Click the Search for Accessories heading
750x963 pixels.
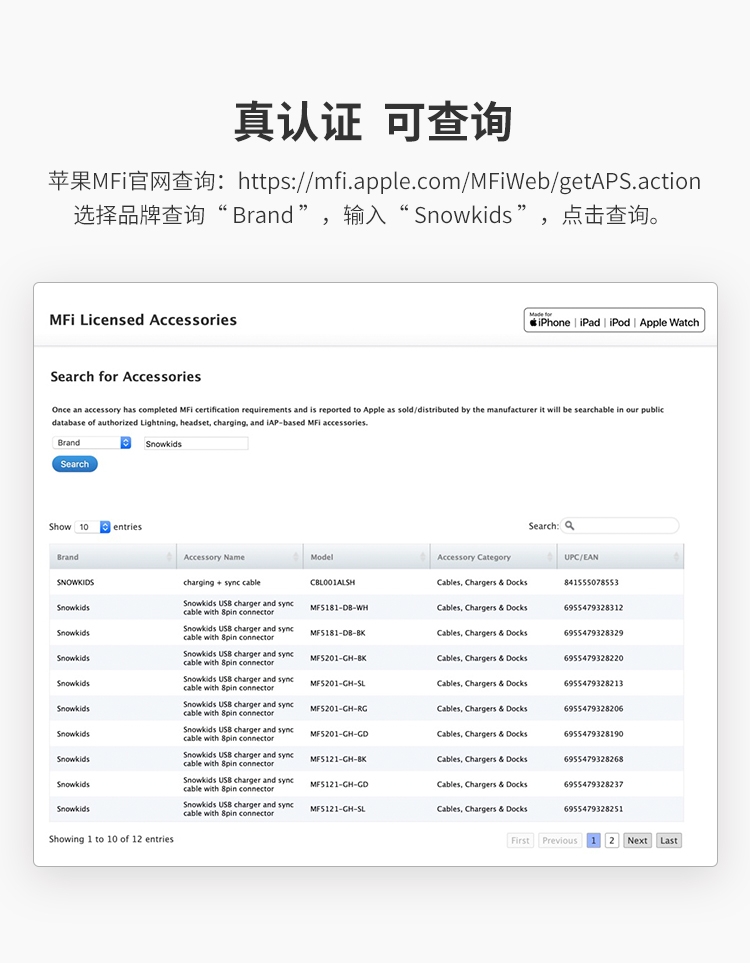pos(126,376)
